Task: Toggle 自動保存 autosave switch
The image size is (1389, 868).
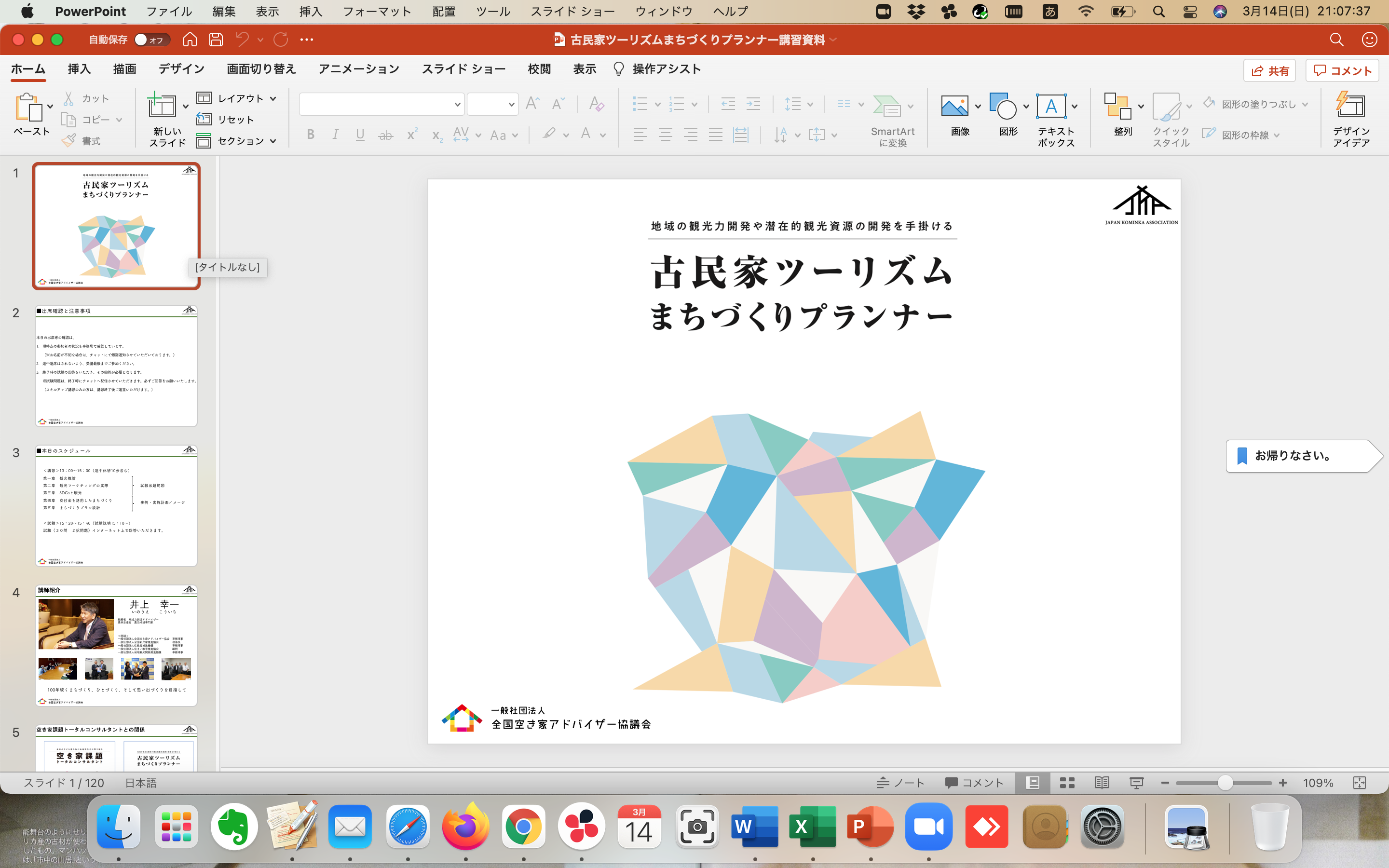Action: (152, 40)
